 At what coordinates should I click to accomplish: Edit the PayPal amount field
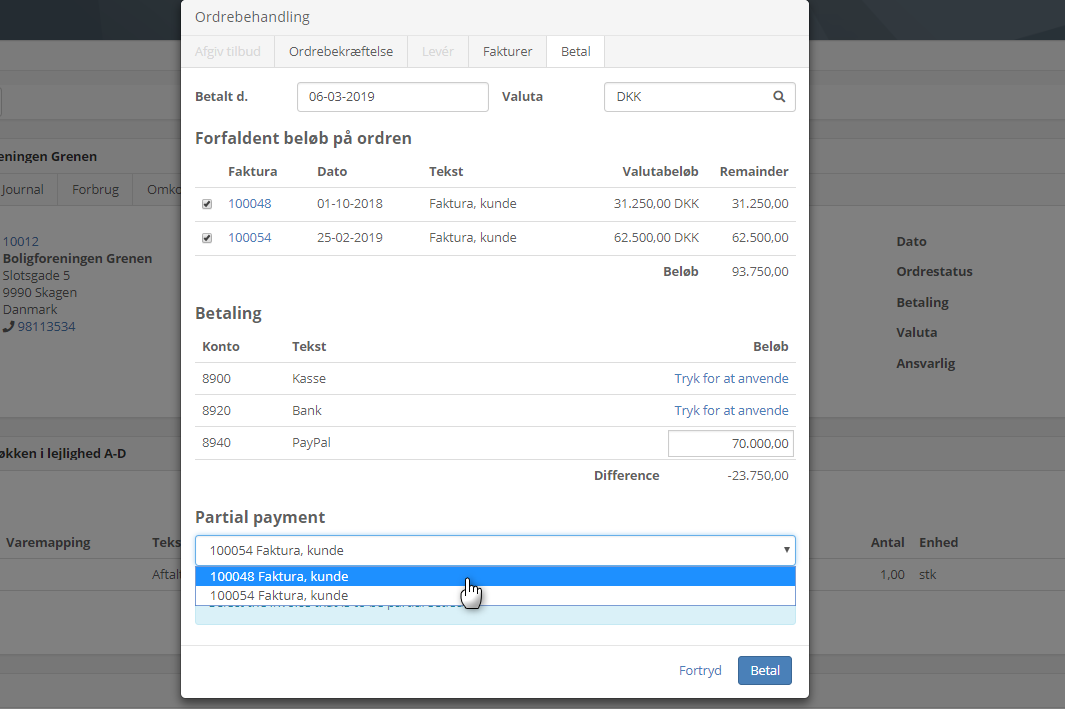[x=730, y=443]
